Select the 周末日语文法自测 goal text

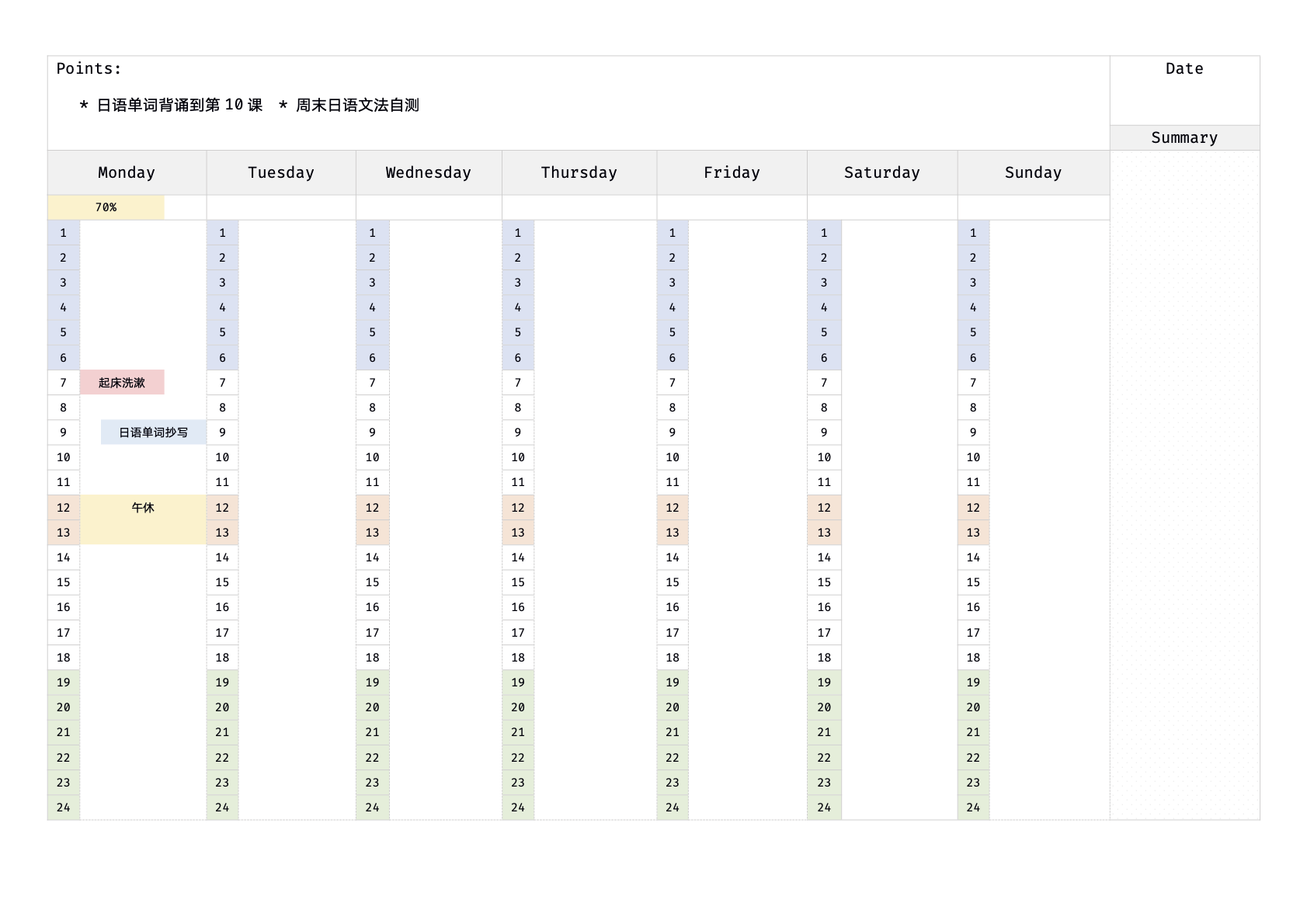(x=357, y=105)
